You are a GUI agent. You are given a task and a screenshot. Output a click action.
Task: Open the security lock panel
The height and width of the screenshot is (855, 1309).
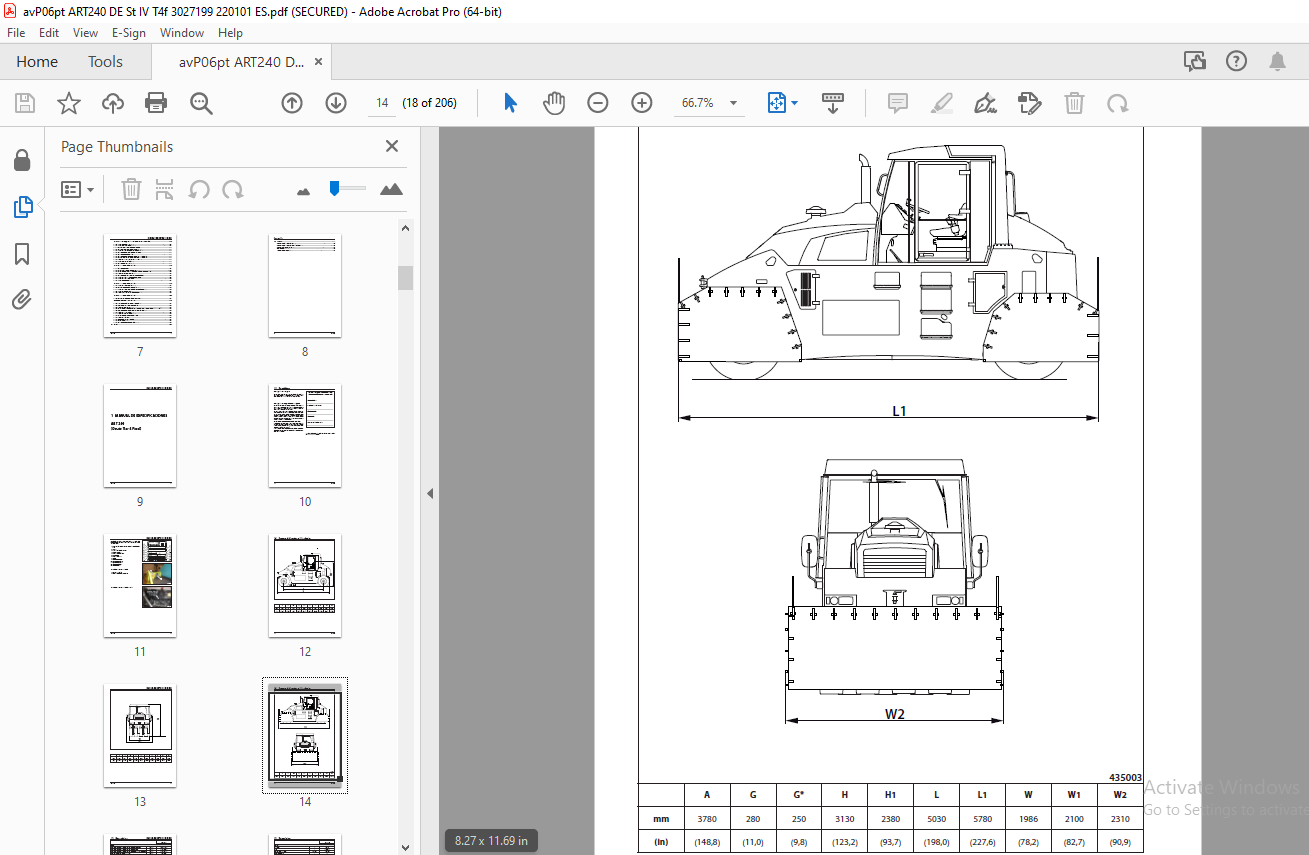(21, 160)
